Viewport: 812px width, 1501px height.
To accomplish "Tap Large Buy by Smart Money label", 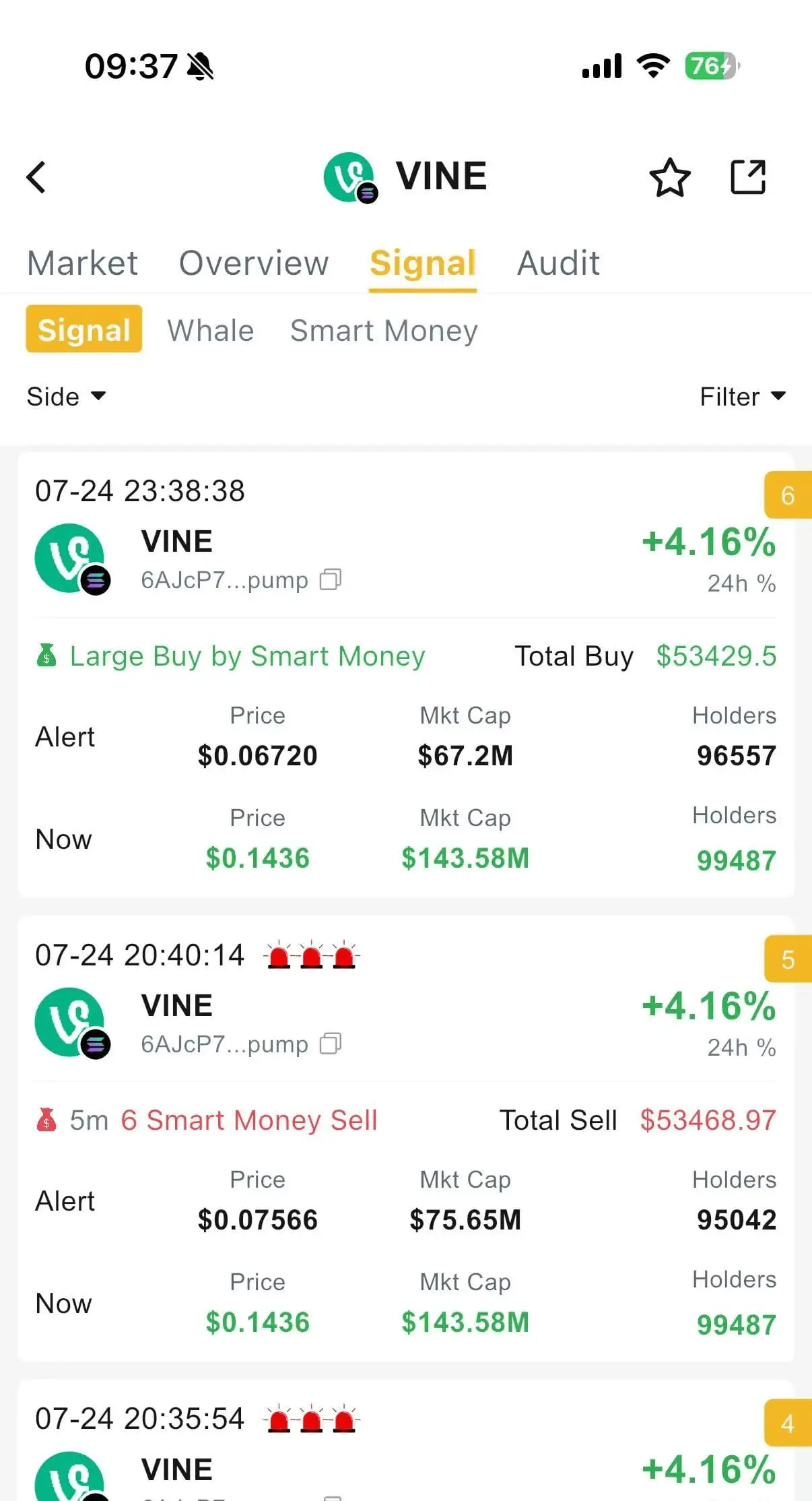I will click(x=247, y=656).
